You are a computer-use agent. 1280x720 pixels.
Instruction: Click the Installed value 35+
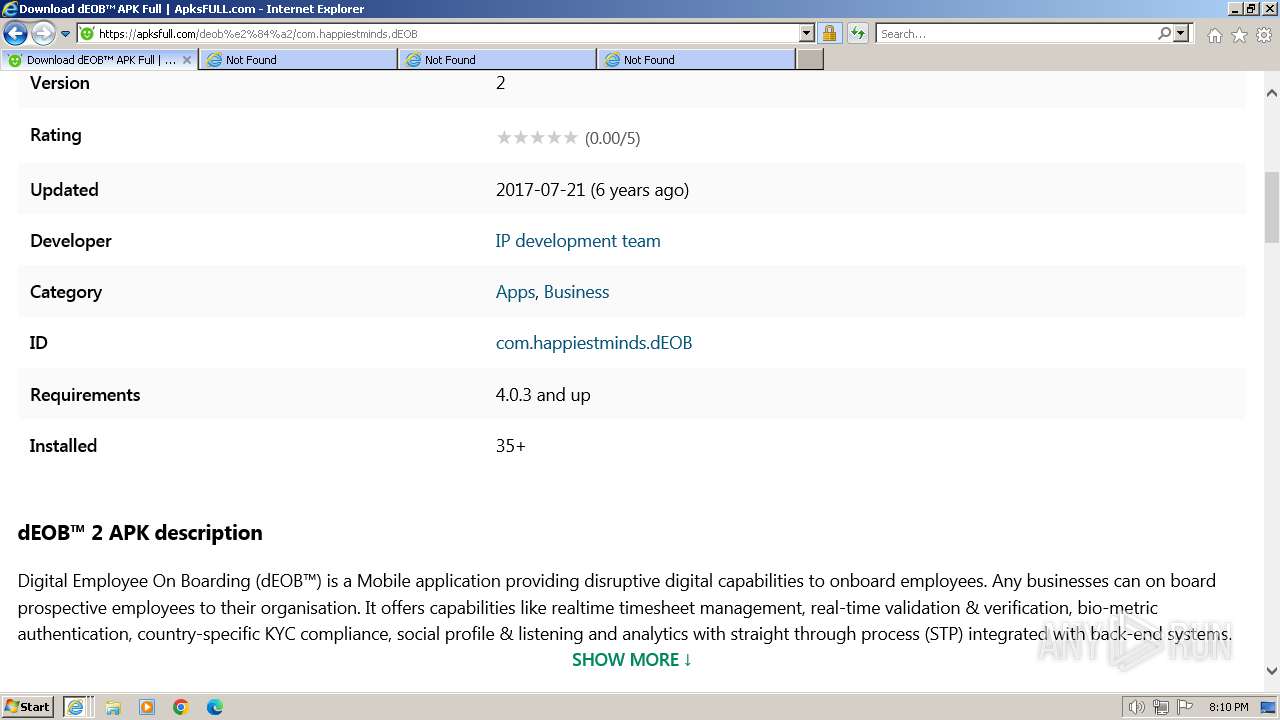click(511, 446)
